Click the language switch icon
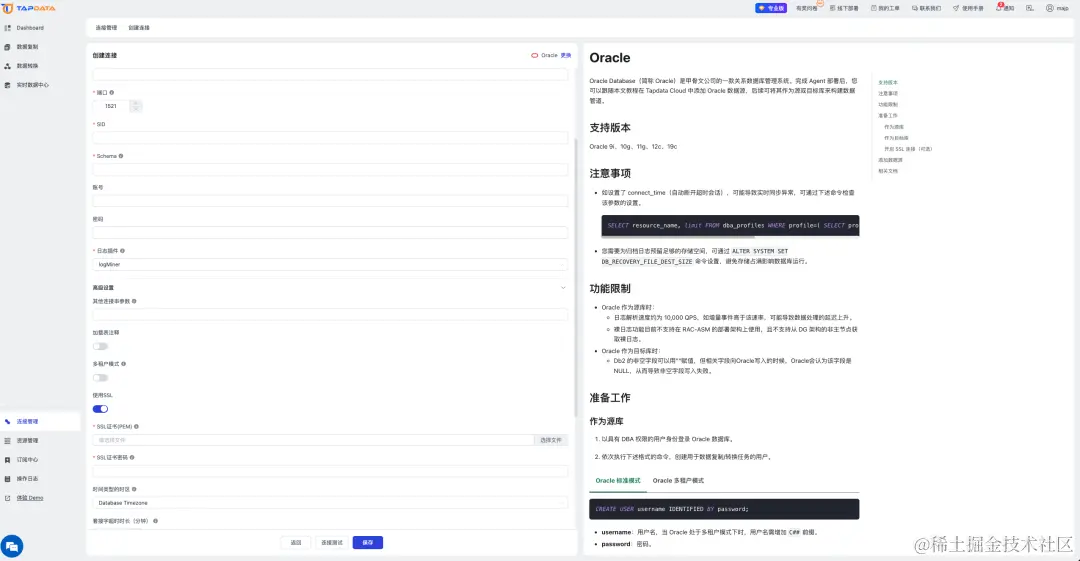 (x=1030, y=8)
